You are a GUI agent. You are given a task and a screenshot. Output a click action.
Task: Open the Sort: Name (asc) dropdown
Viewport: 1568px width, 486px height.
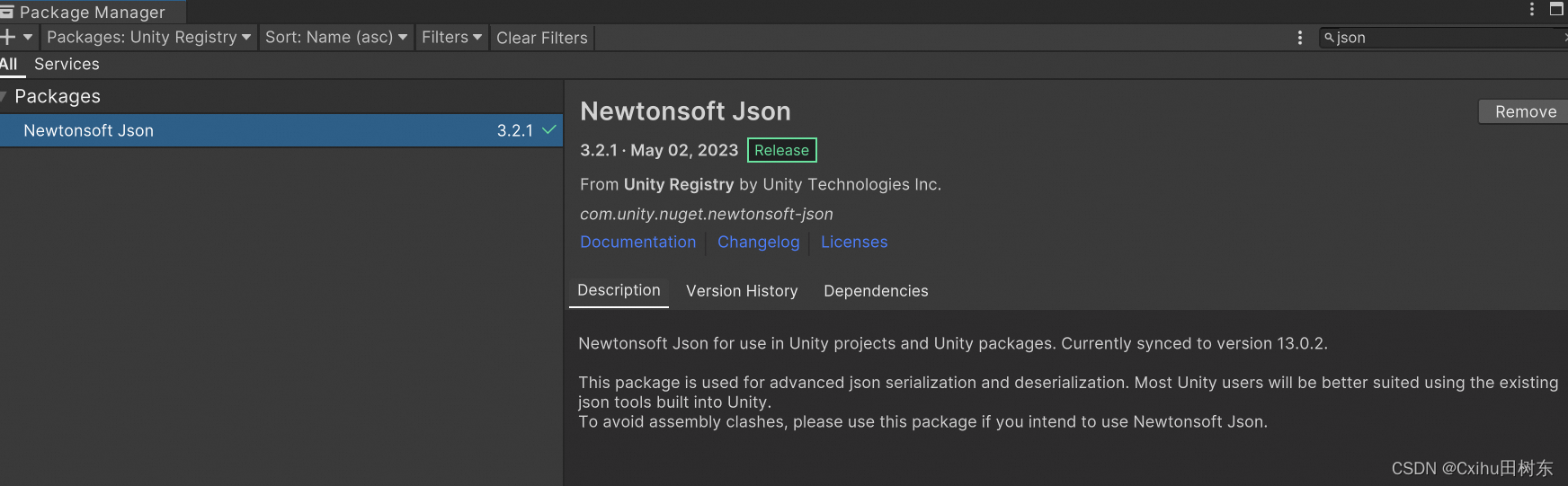click(x=336, y=37)
